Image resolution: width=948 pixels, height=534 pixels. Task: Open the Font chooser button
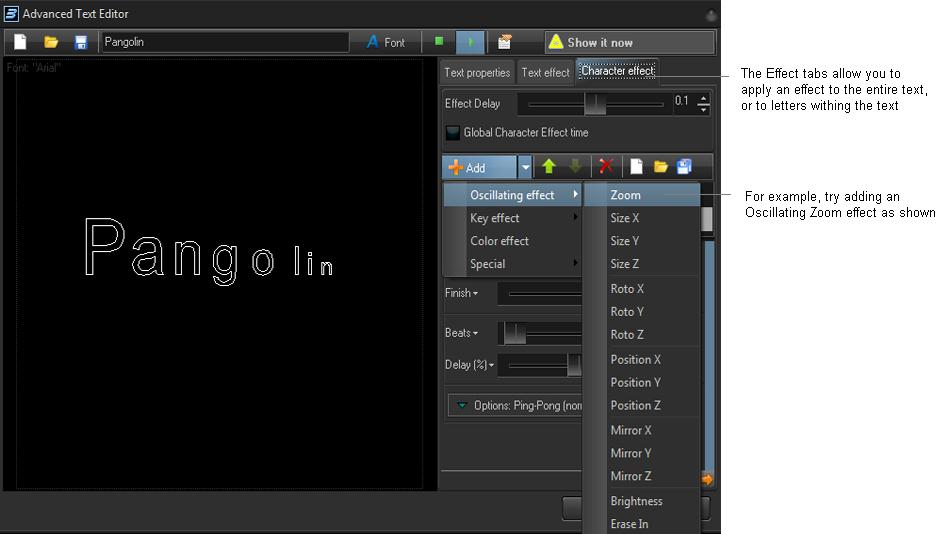[386, 42]
